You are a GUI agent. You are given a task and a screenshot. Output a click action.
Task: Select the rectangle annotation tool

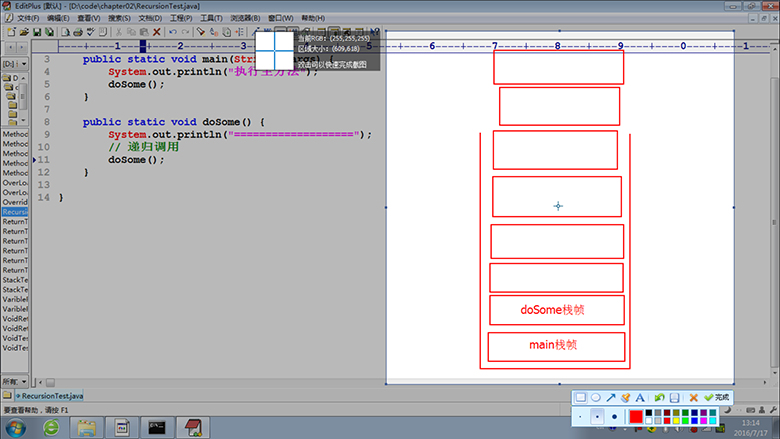[581, 397]
